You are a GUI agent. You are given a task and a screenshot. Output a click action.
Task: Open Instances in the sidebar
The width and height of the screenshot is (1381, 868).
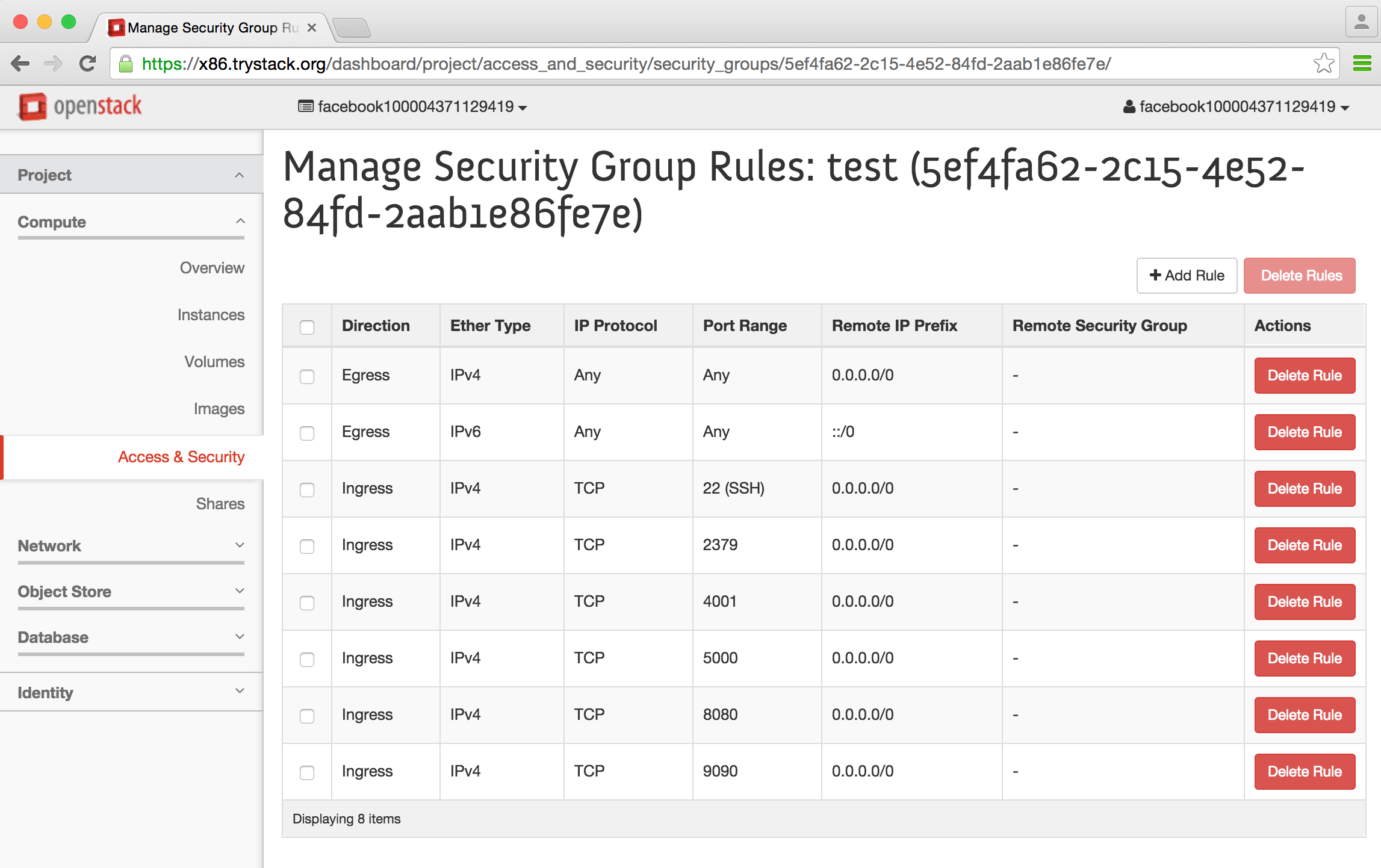(x=211, y=315)
